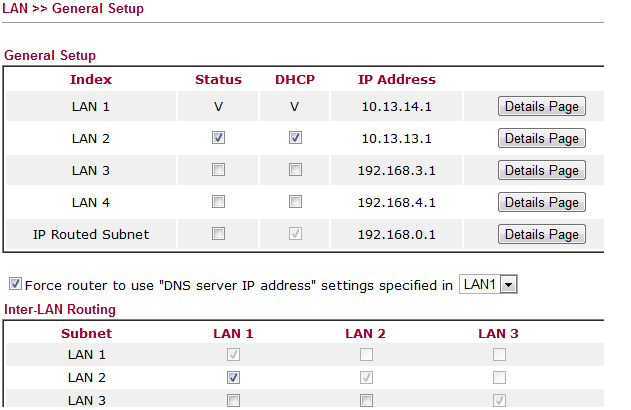This screenshot has width=631, height=410.
Task: Toggle Force router DNS server checkbox
Action: [x=14, y=285]
